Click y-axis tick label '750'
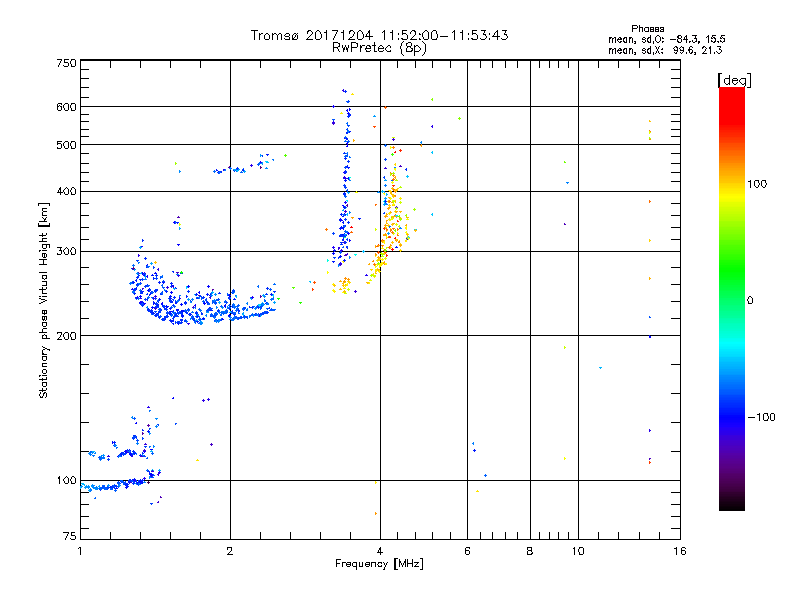Screen dimensions: 800x600 point(66,63)
